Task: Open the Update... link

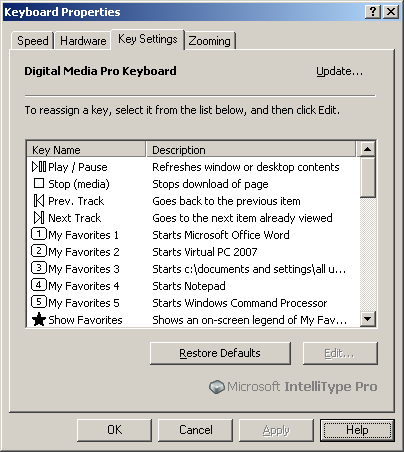Action: 339,71
